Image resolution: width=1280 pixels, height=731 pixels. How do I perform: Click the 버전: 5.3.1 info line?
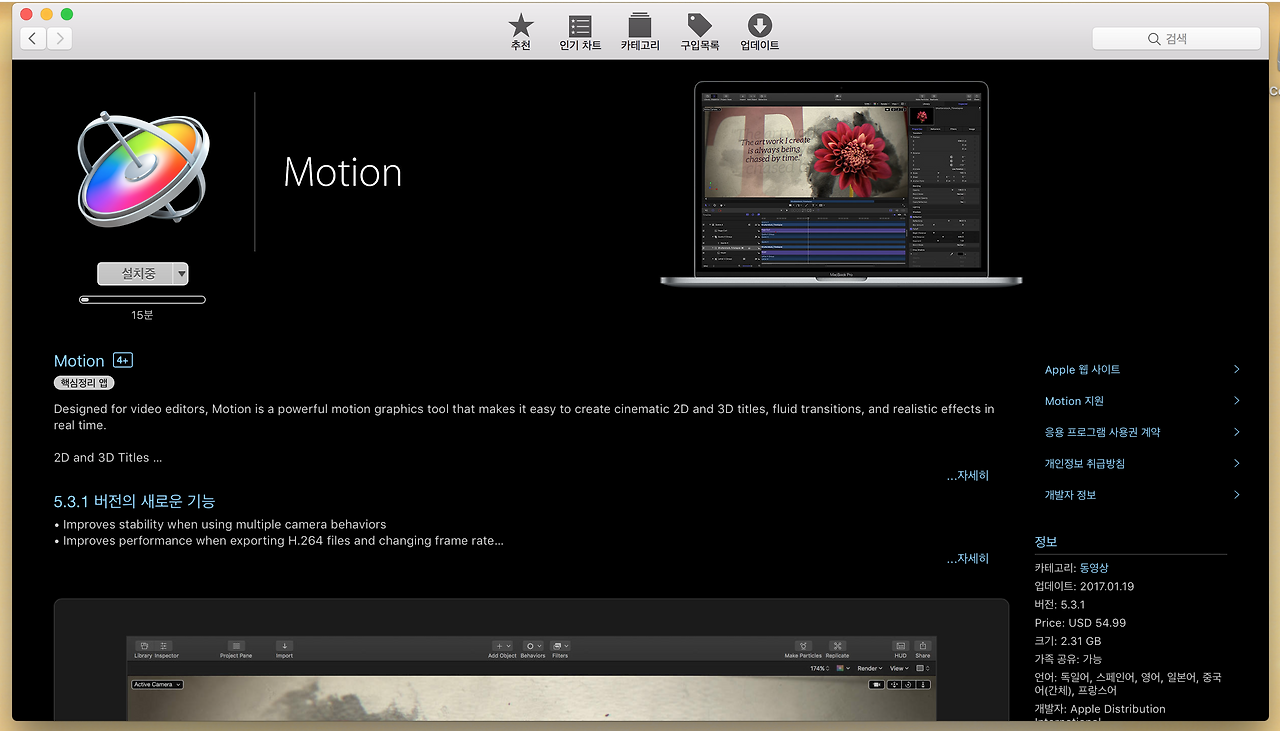(x=1060, y=605)
